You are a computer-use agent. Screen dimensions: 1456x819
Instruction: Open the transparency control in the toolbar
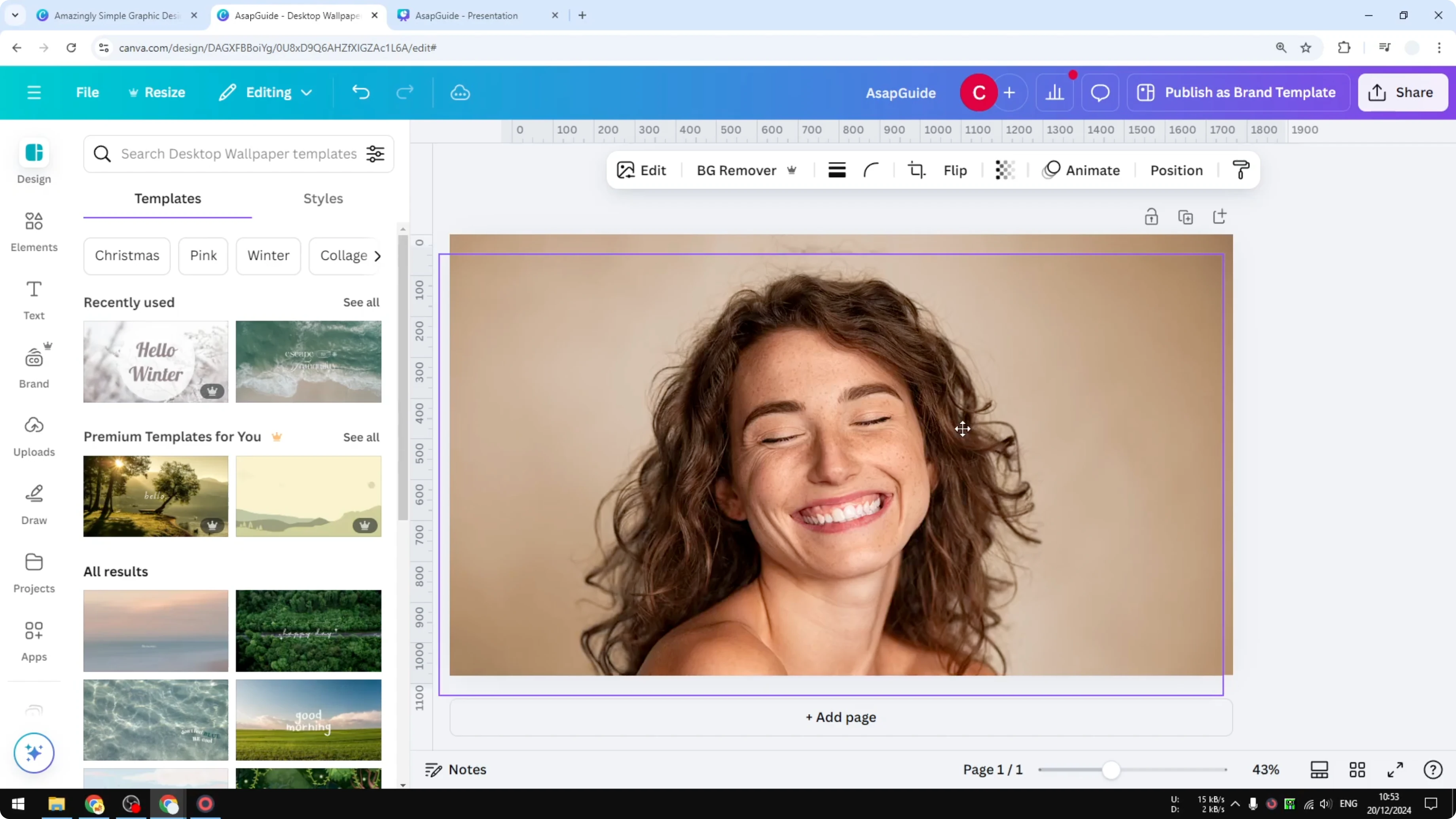(x=1005, y=170)
